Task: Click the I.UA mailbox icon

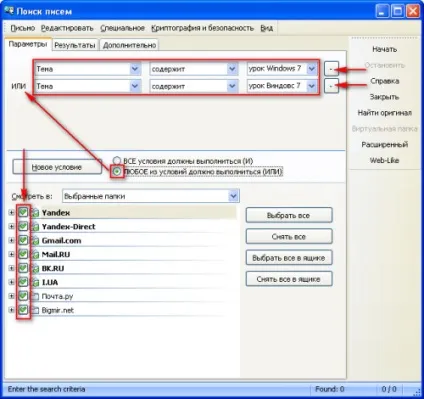Action: pos(35,282)
